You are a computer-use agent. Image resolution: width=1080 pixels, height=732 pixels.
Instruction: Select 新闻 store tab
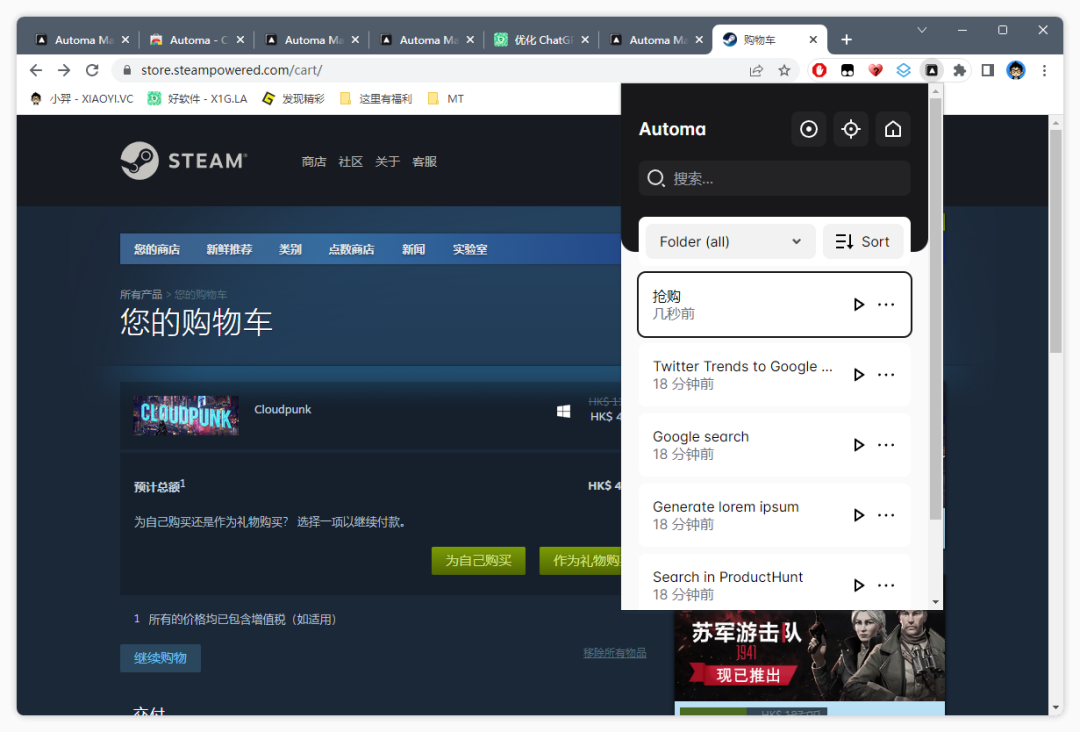click(413, 249)
